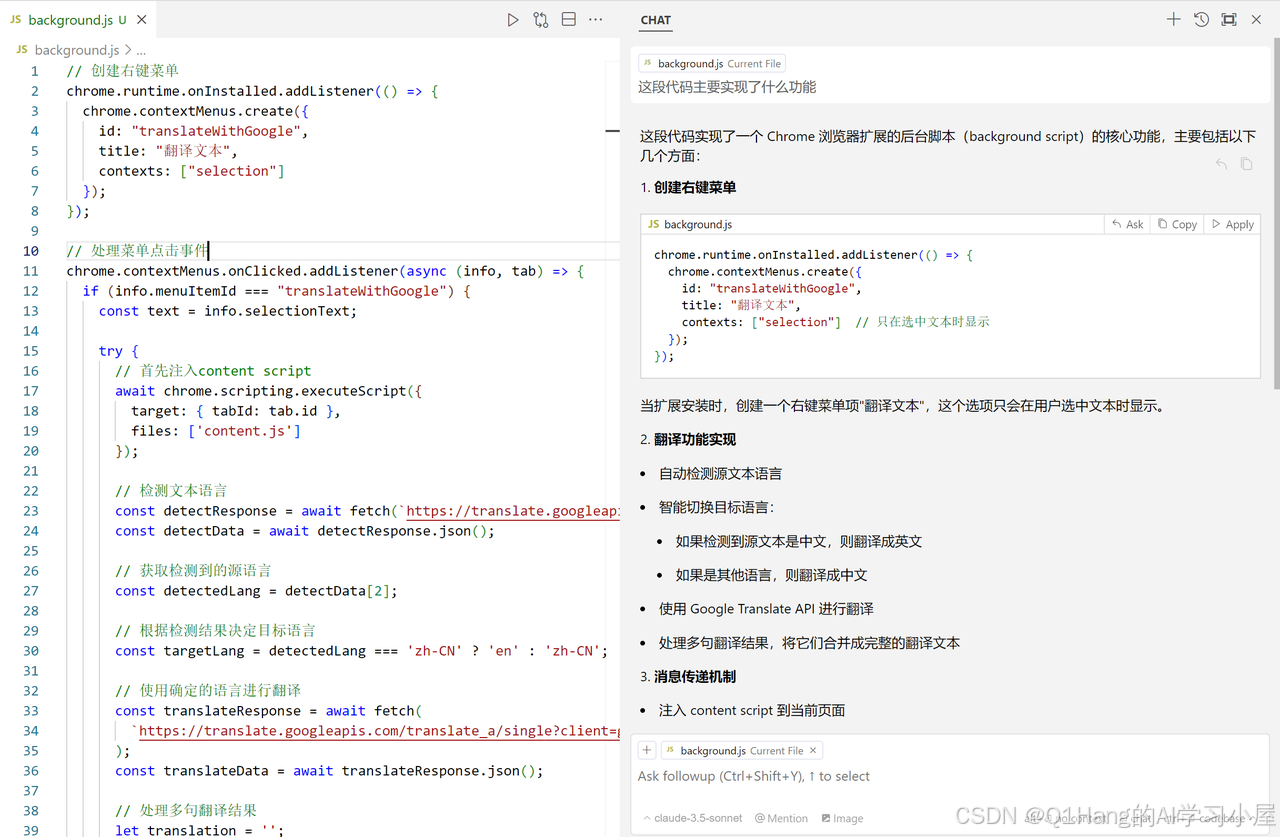Split the editor with the layout icon
Image resolution: width=1280 pixels, height=837 pixels.
click(569, 19)
